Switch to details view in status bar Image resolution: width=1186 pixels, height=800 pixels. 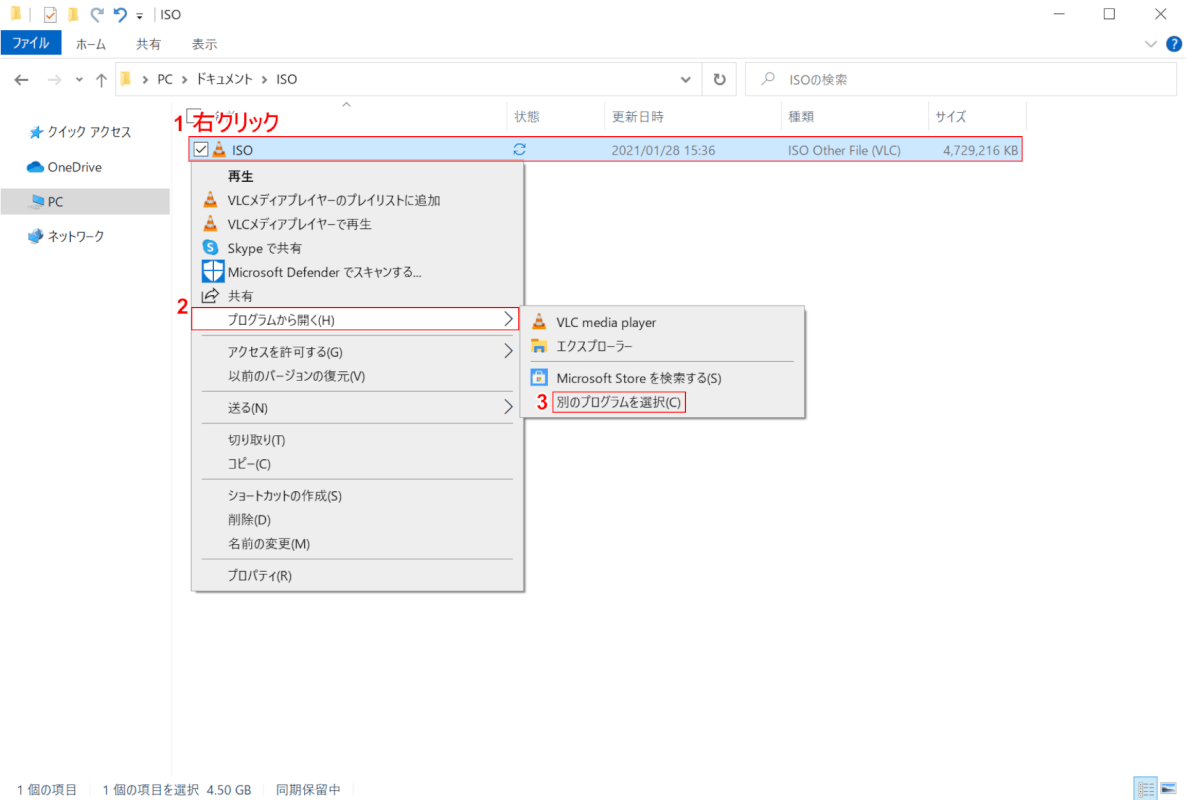(1145, 789)
